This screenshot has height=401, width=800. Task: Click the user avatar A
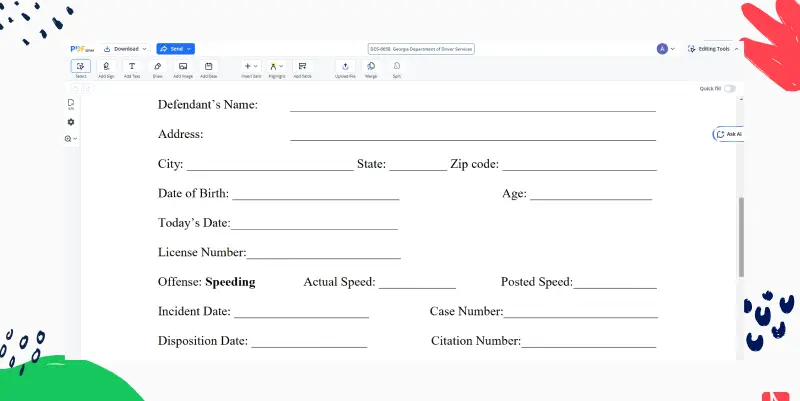click(x=662, y=49)
